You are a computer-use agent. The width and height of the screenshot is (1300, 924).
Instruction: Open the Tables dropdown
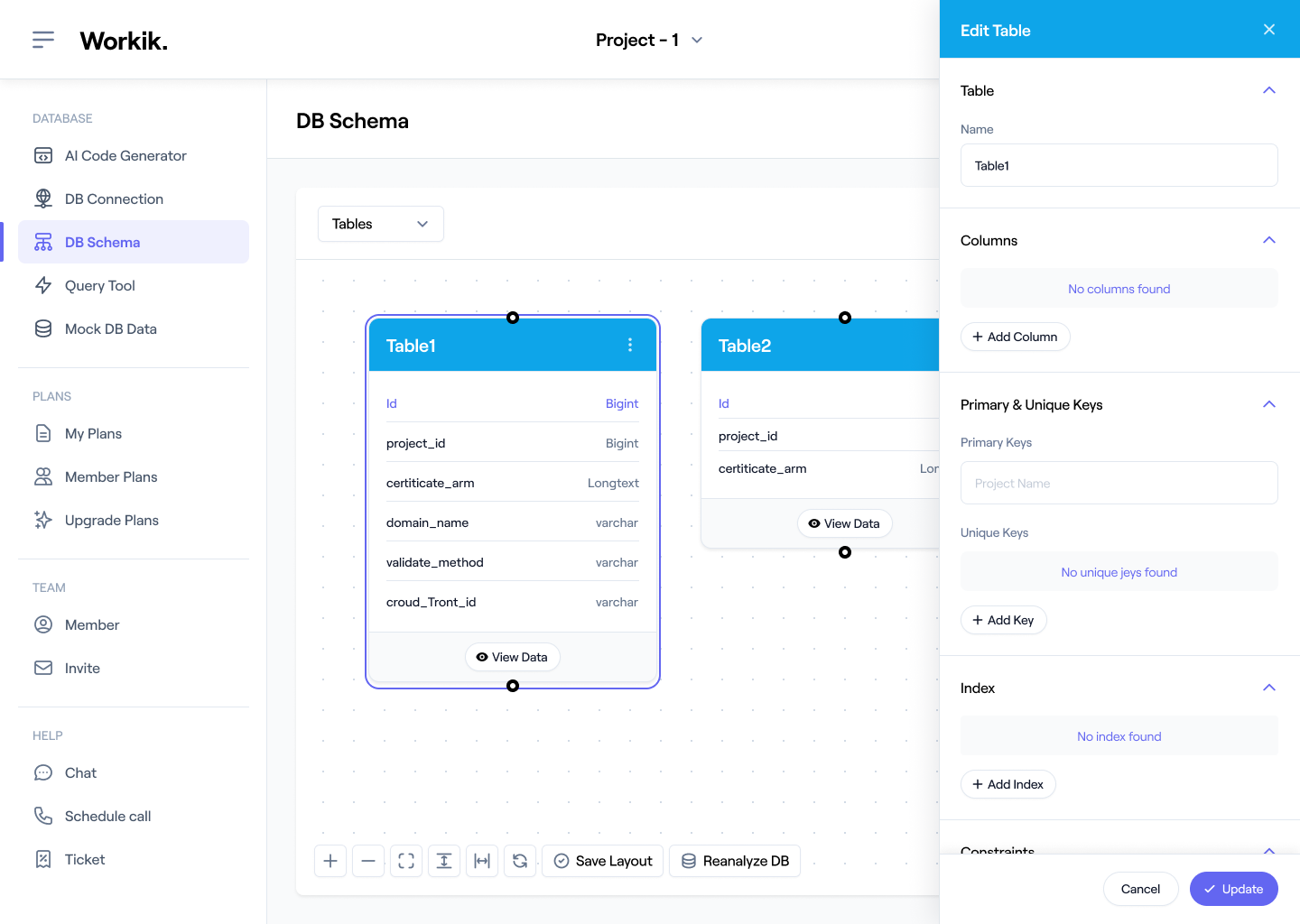tap(380, 223)
